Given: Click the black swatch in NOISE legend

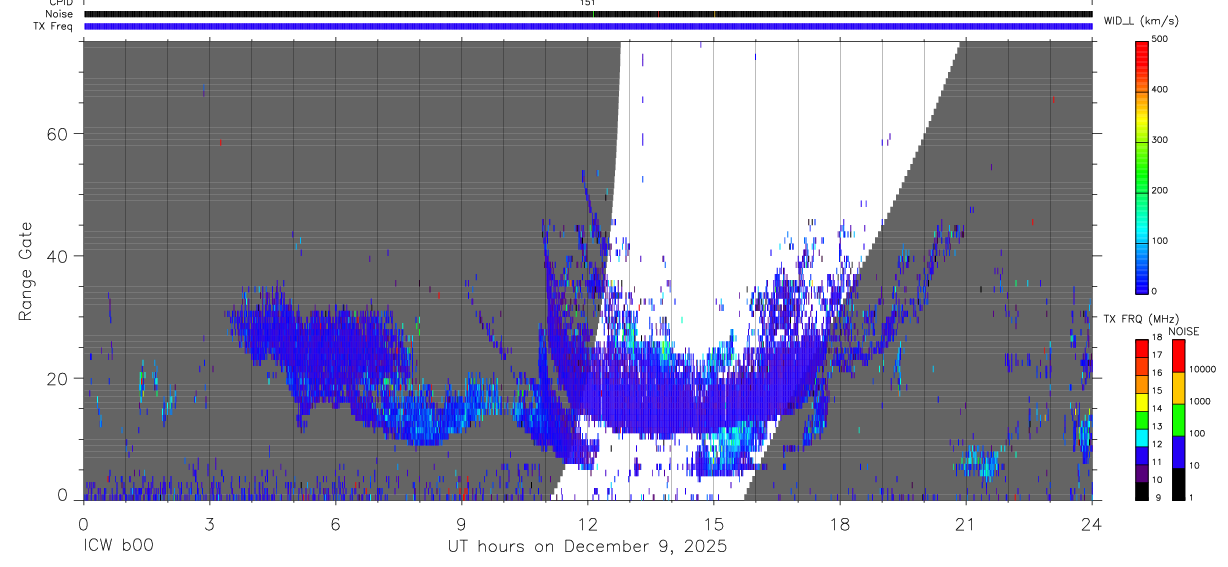Looking at the screenshot, I should pyautogui.click(x=1178, y=484).
